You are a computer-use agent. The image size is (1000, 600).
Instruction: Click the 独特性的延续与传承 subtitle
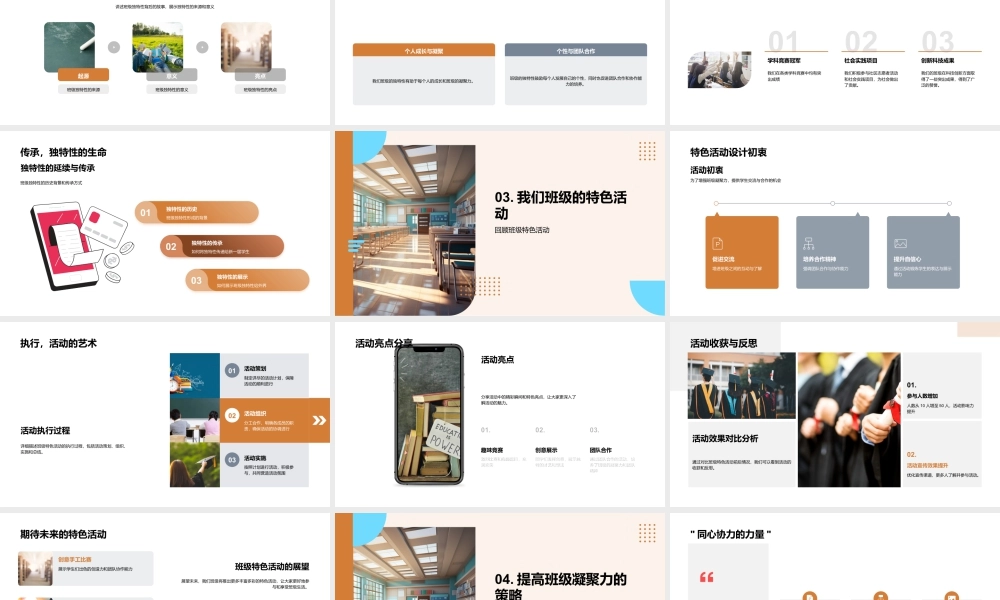(x=57, y=168)
